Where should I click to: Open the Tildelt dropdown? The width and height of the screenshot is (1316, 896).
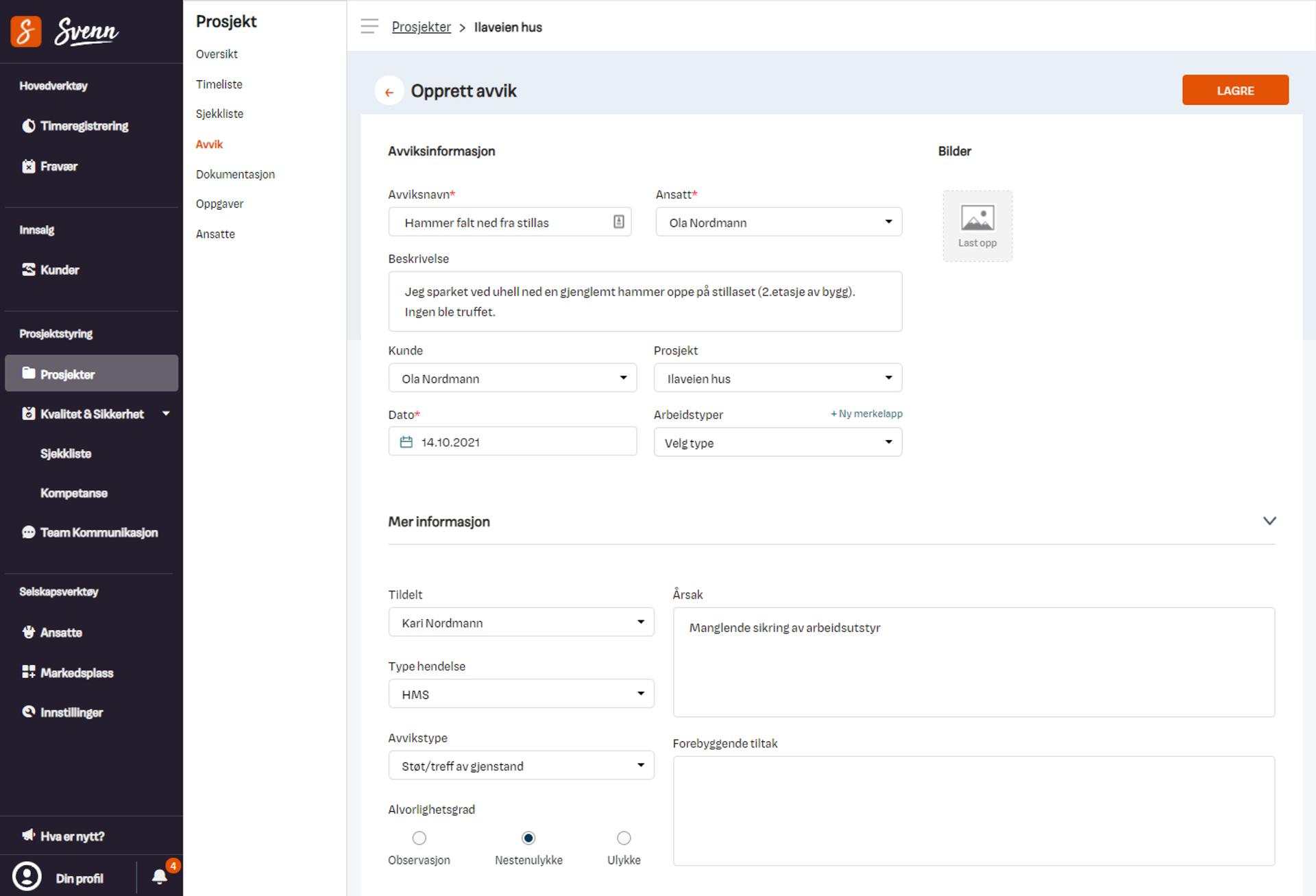(522, 622)
